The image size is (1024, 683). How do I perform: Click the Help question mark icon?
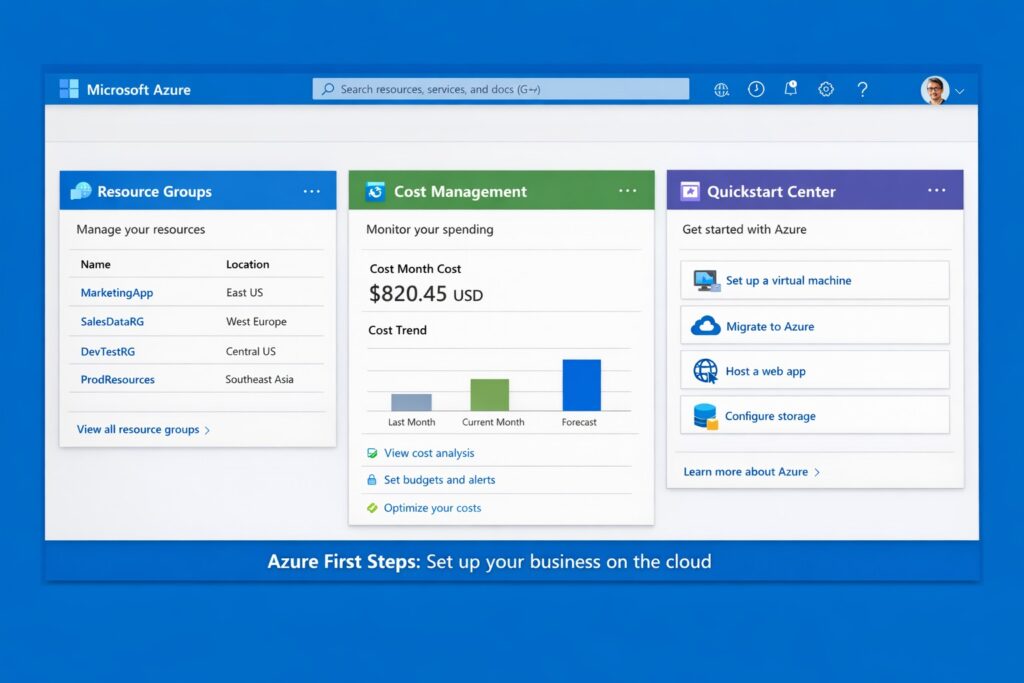click(x=862, y=89)
